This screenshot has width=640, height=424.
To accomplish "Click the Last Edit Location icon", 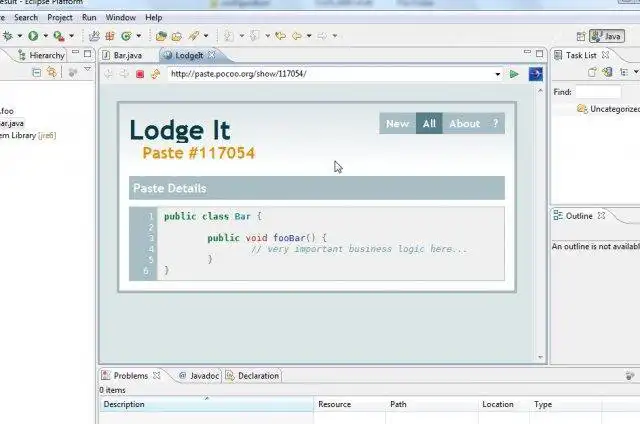I will coord(280,36).
